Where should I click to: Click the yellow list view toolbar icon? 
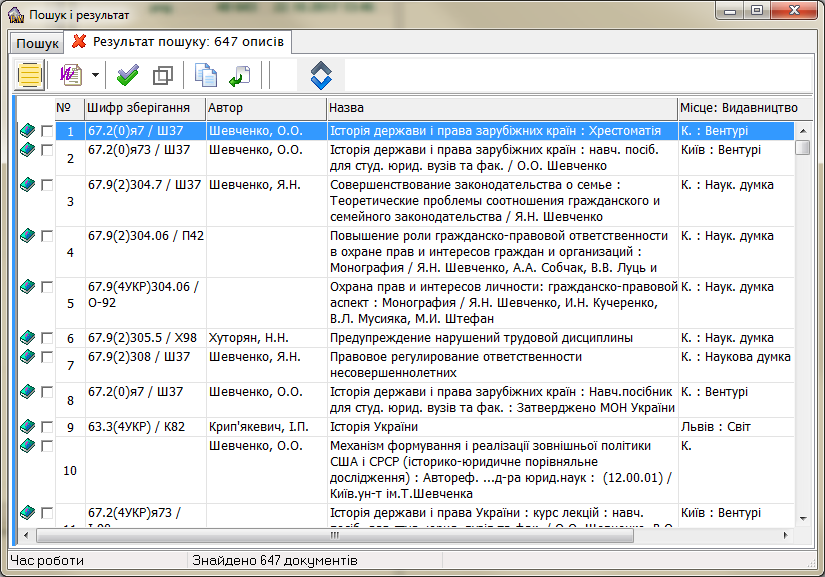point(30,76)
